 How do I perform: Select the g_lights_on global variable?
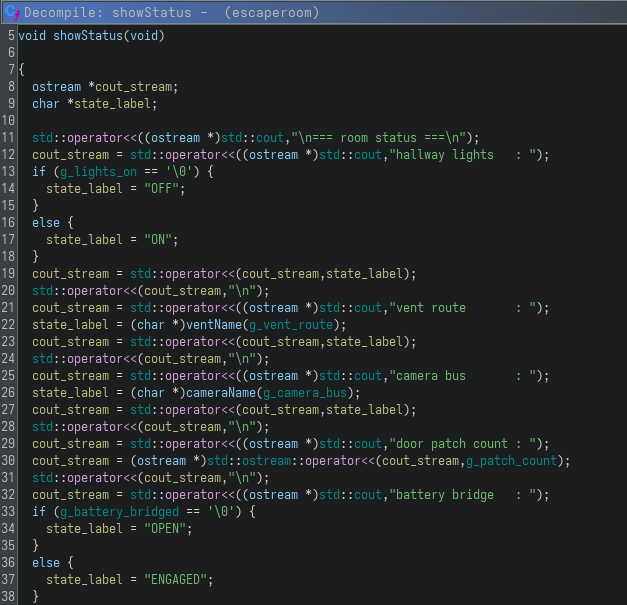[x=98, y=172]
